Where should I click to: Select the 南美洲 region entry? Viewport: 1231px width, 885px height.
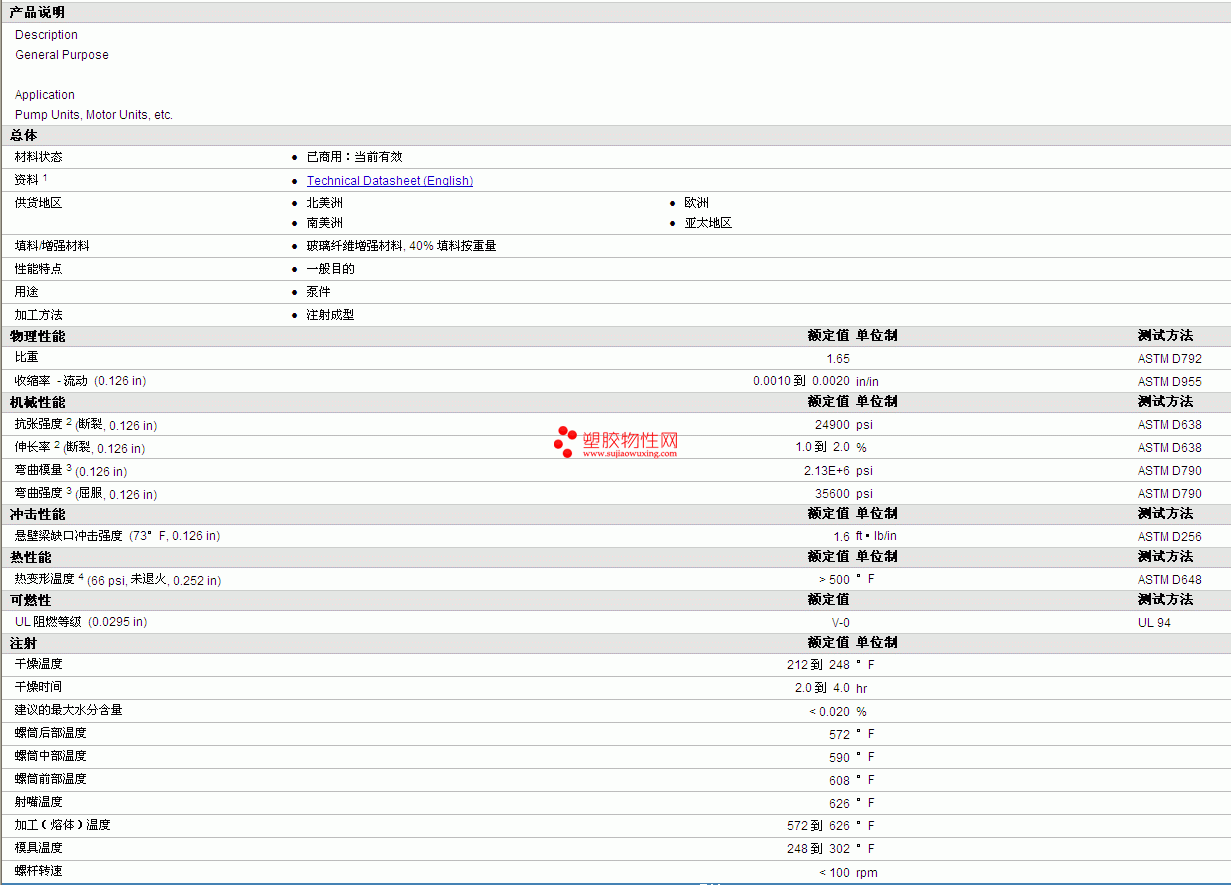click(325, 223)
